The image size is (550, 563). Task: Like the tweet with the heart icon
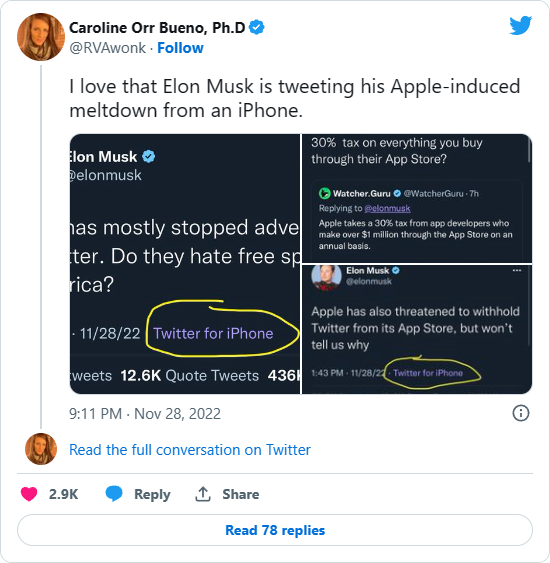point(29,494)
